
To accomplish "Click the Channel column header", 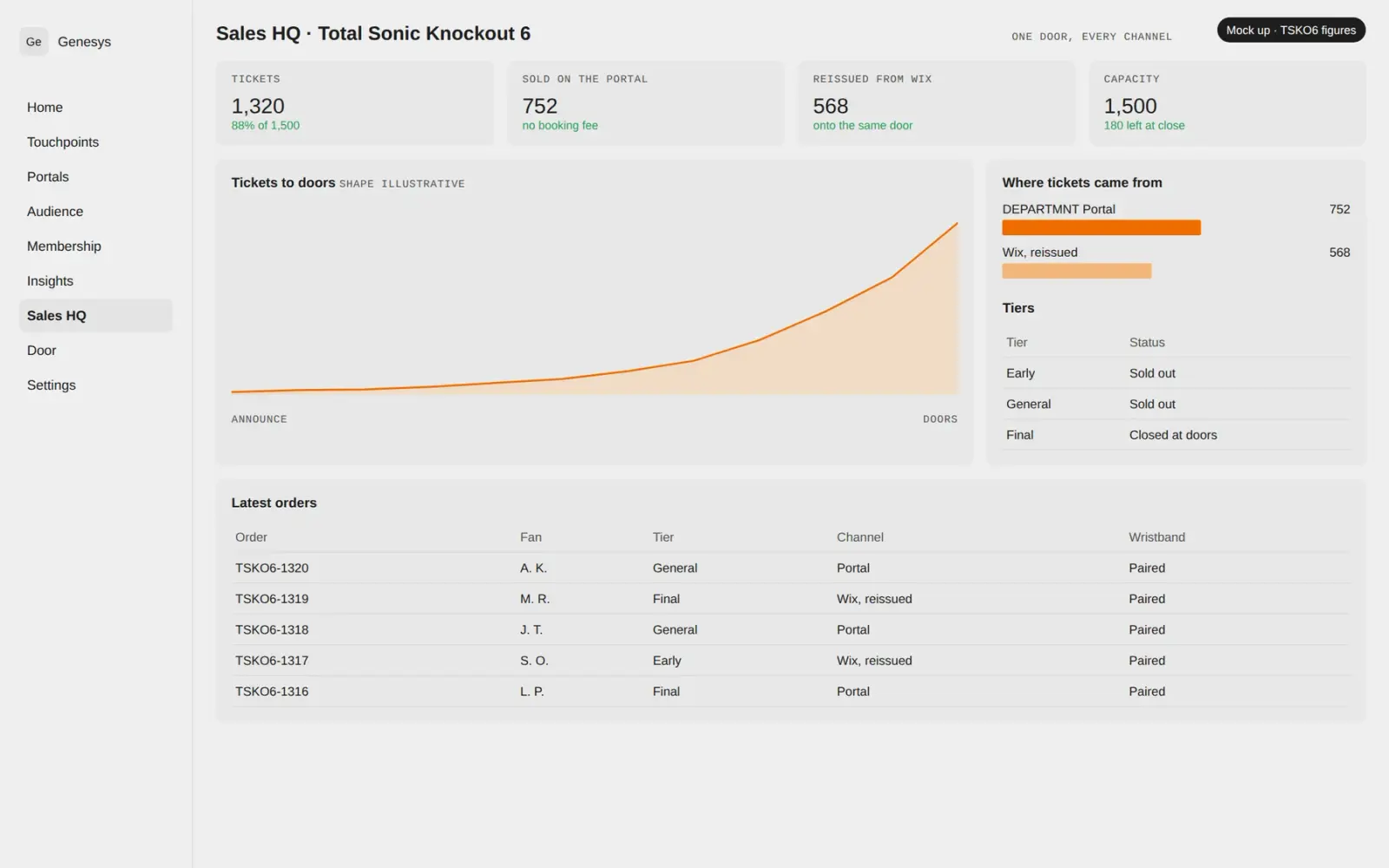I will (859, 537).
